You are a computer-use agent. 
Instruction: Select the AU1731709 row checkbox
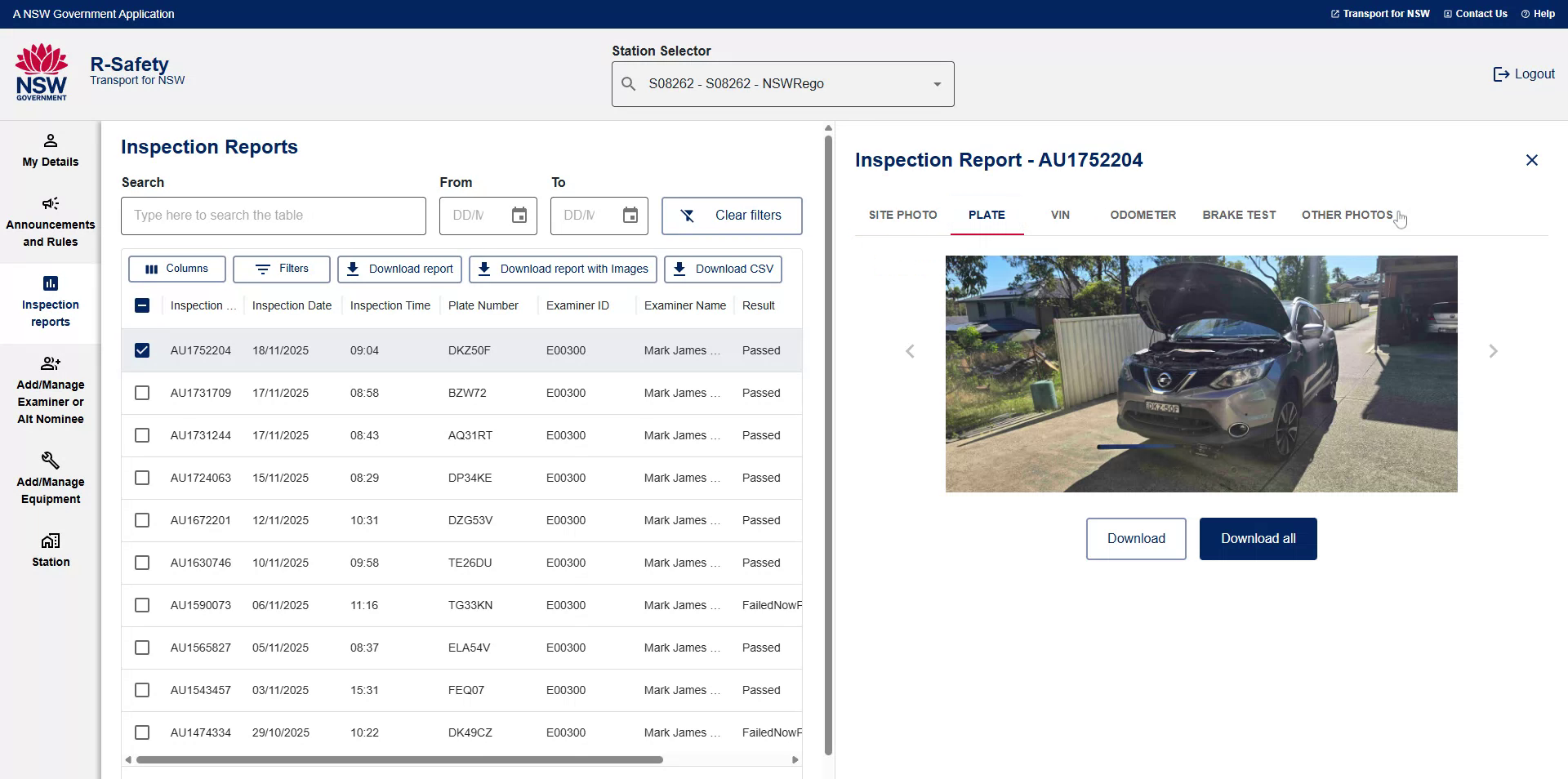pos(142,393)
